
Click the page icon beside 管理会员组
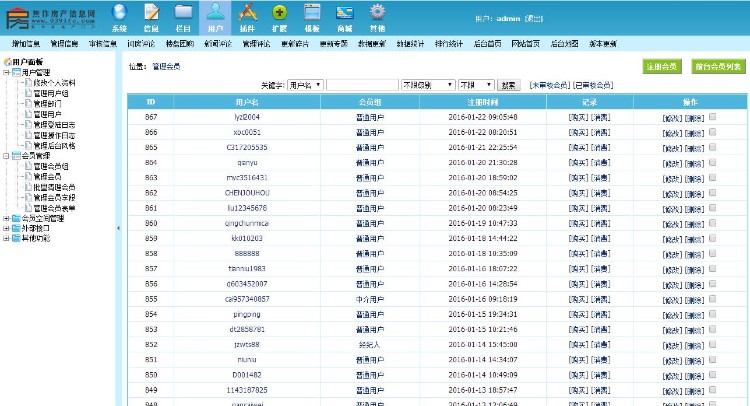coord(28,166)
